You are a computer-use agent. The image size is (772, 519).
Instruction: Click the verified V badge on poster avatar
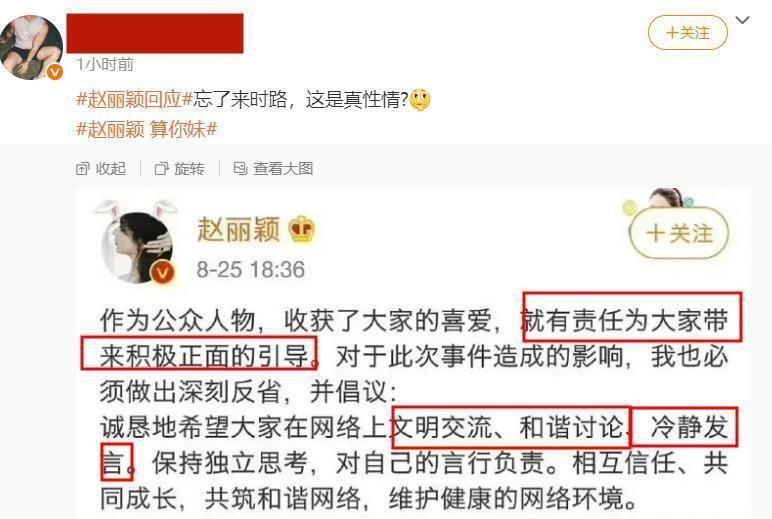[x=55, y=72]
